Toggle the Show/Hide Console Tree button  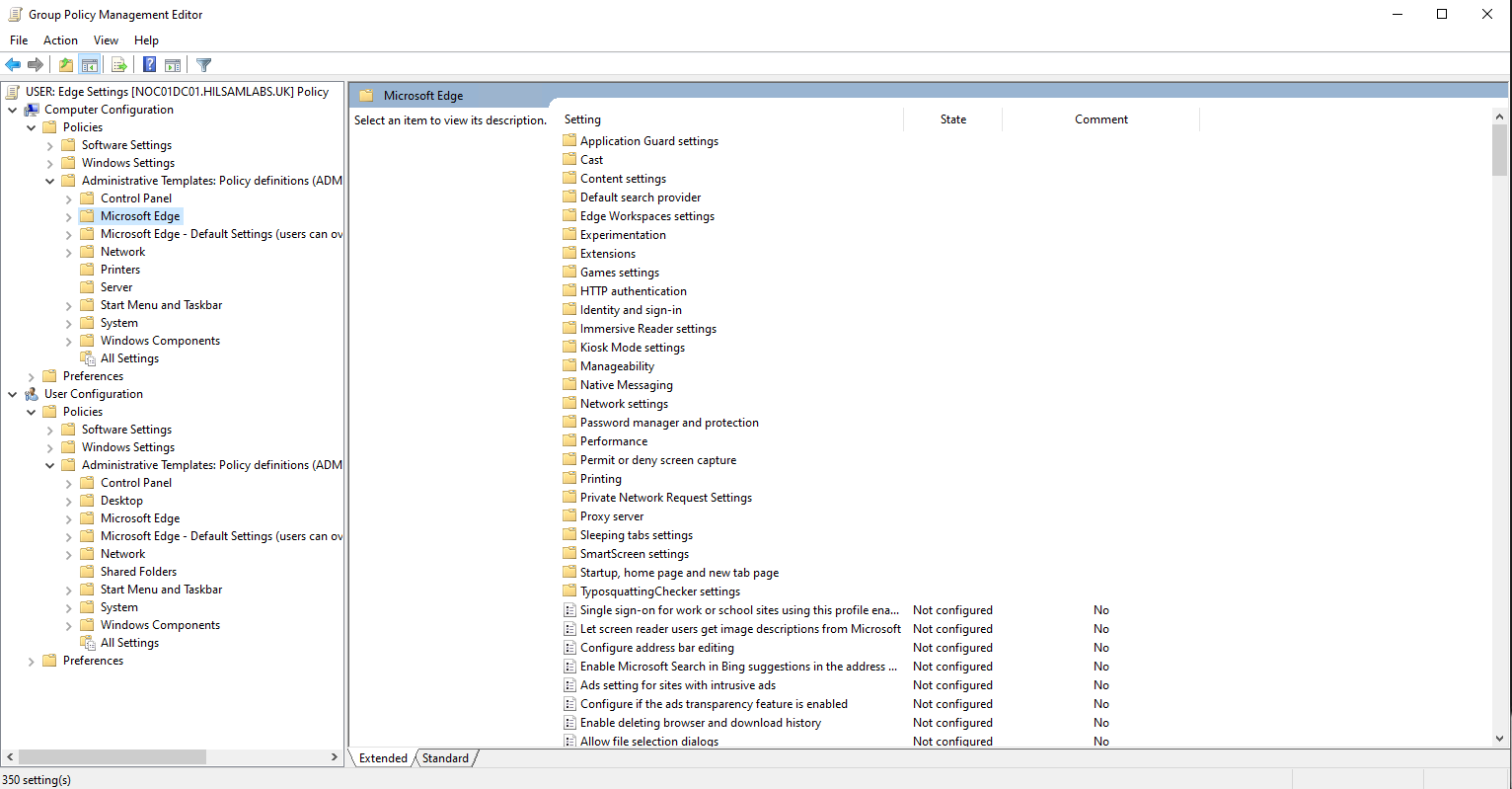click(89, 64)
